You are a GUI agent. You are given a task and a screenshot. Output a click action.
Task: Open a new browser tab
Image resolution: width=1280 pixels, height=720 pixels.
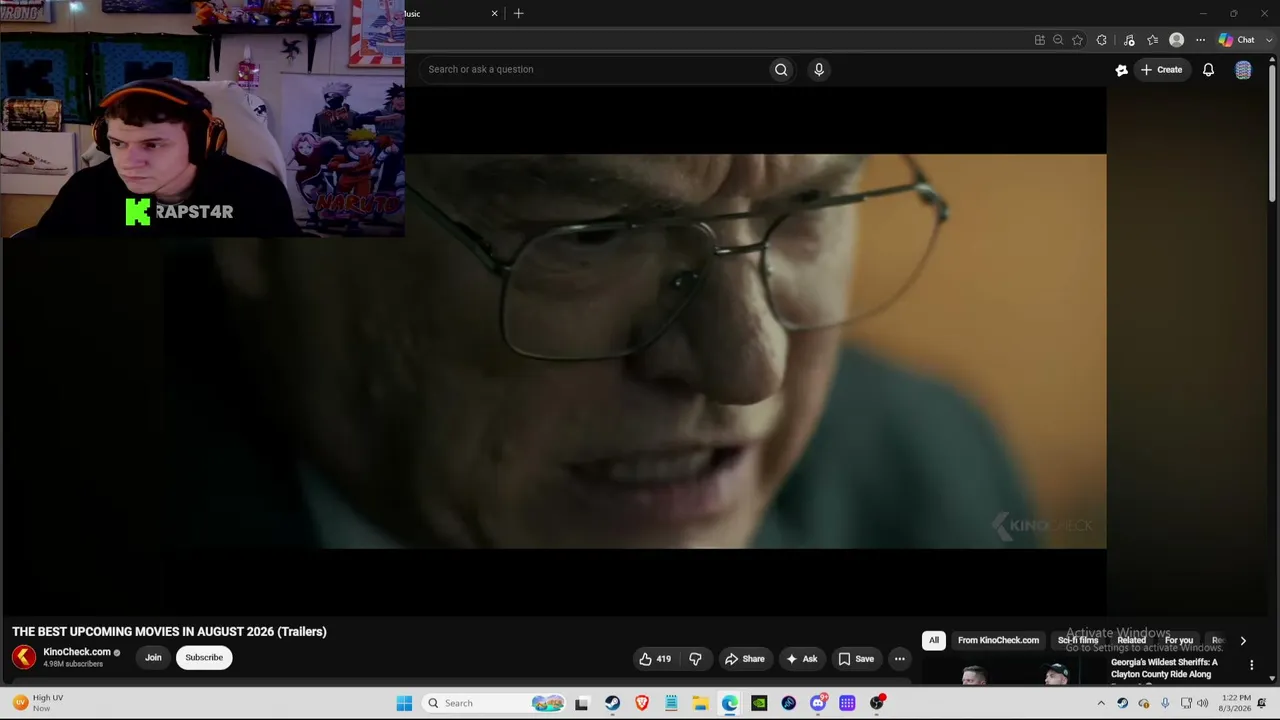pos(518,14)
